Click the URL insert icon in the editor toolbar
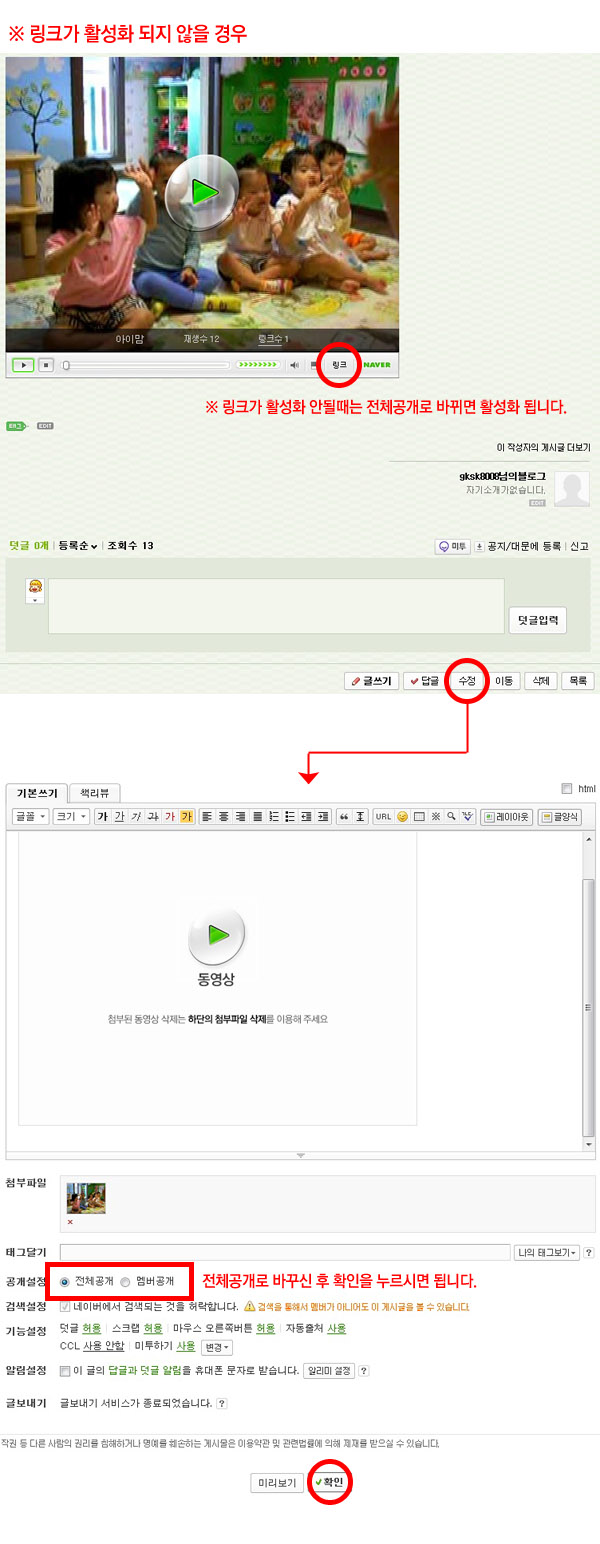Viewport: 600px width, 1544px height. (x=383, y=817)
